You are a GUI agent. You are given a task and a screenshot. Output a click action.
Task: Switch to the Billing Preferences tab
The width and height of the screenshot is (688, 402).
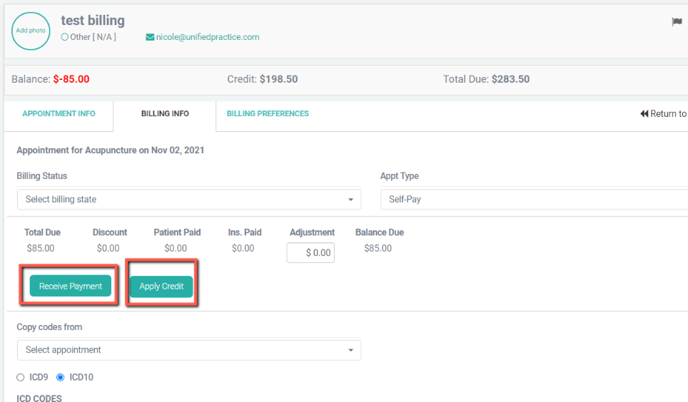pyautogui.click(x=267, y=114)
